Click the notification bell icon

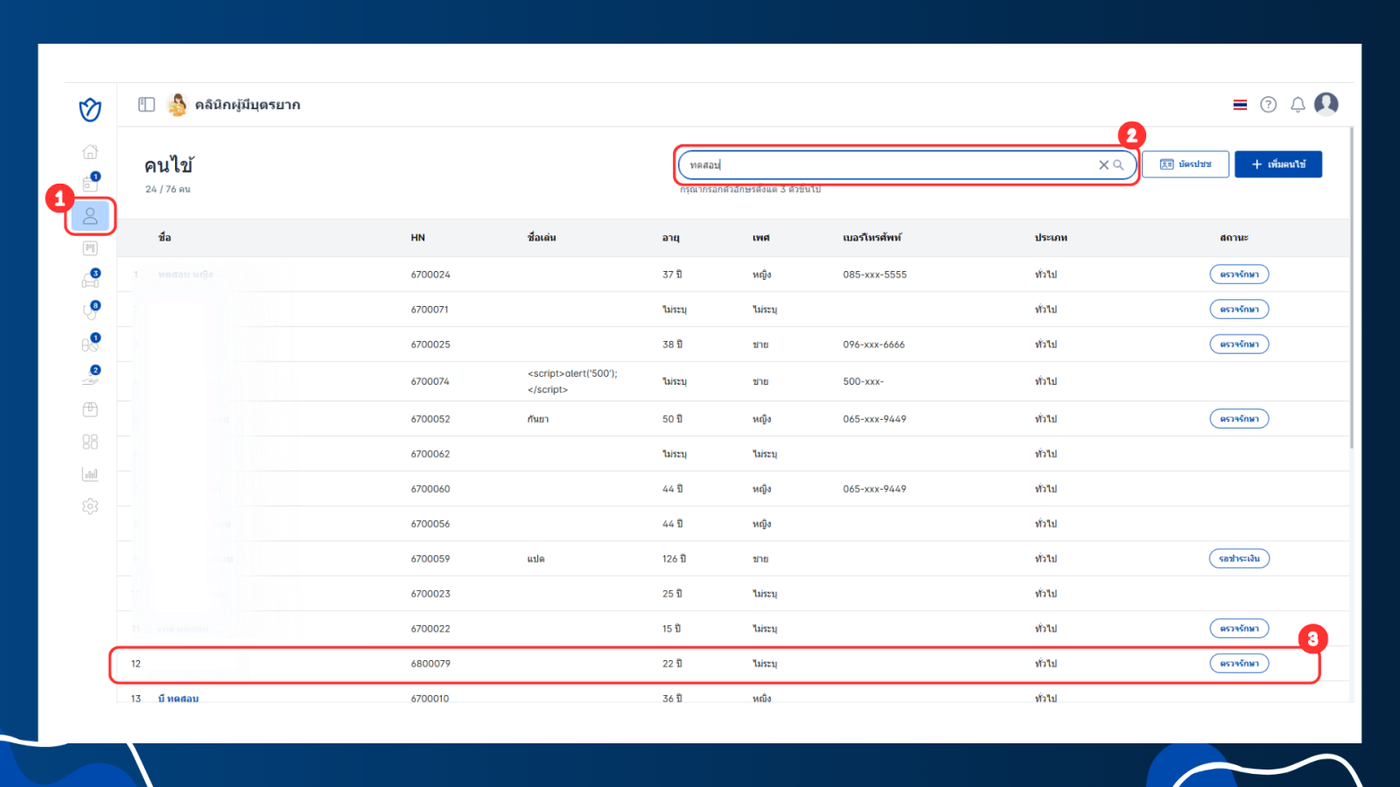pyautogui.click(x=1297, y=105)
